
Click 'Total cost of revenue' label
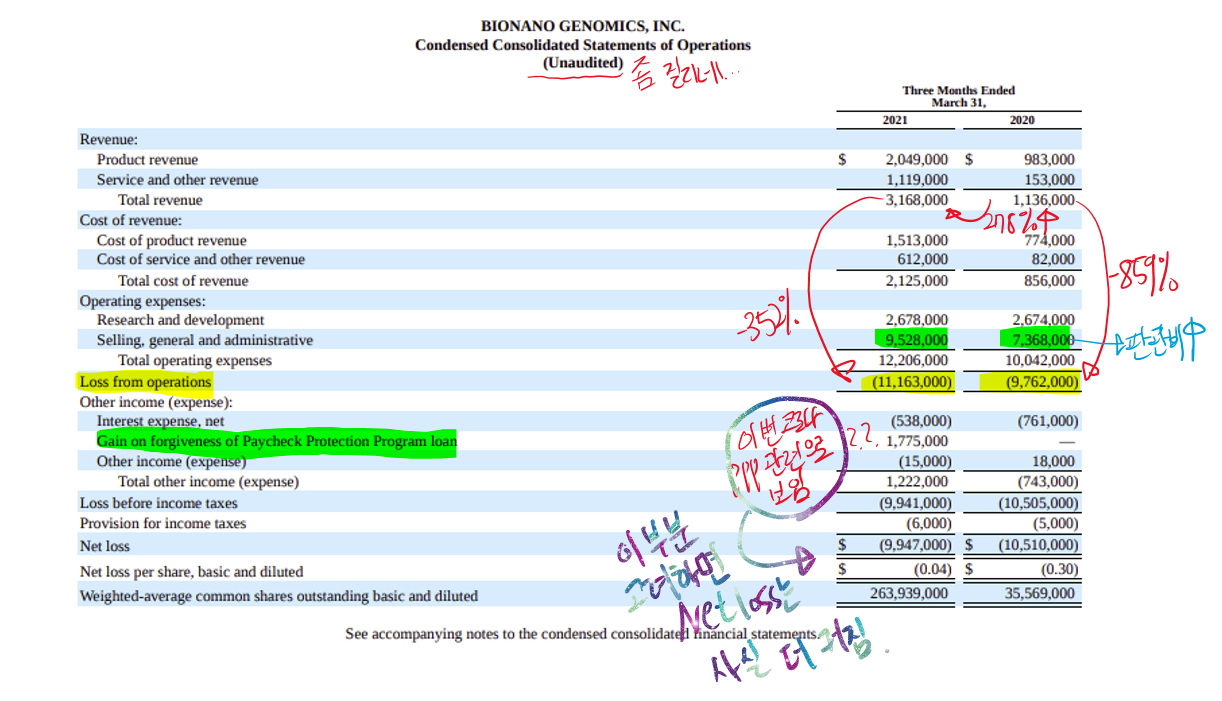pyautogui.click(x=183, y=281)
